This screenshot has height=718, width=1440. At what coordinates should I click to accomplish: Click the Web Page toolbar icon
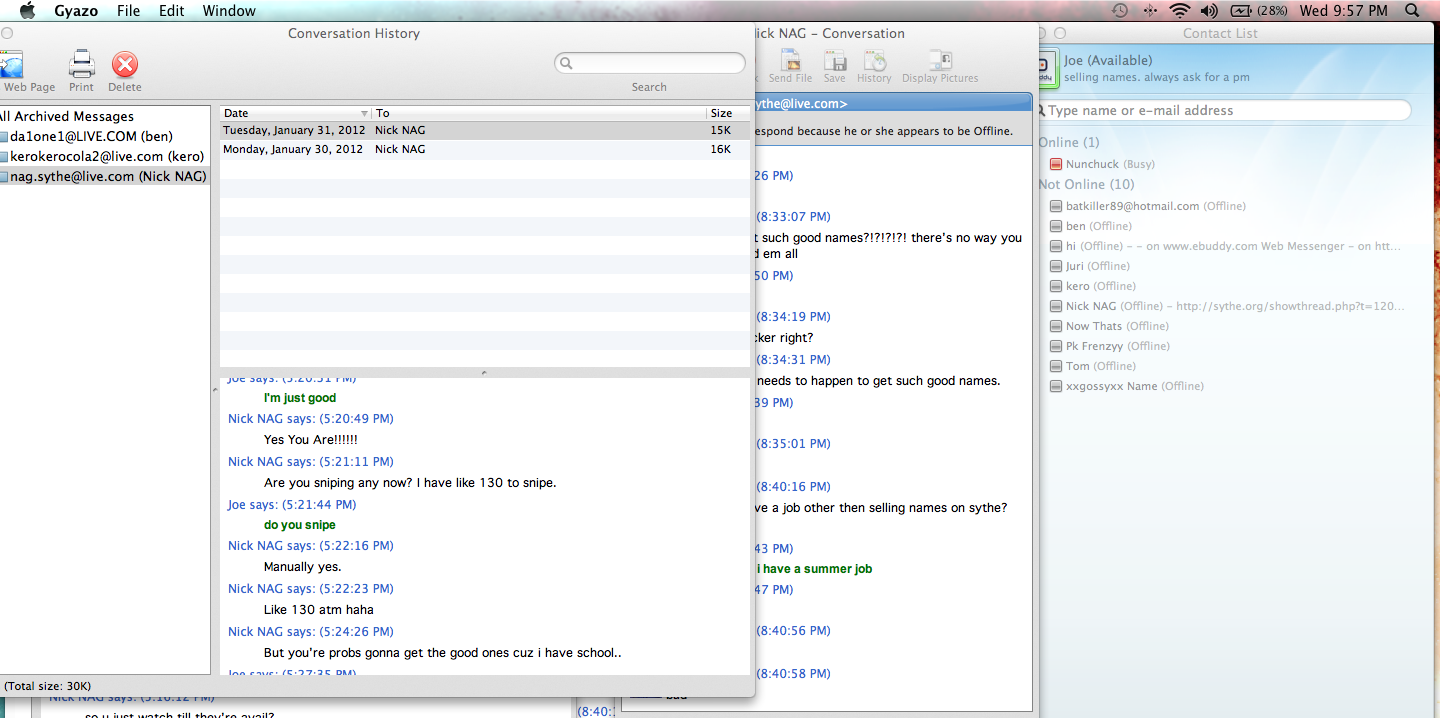(12, 65)
